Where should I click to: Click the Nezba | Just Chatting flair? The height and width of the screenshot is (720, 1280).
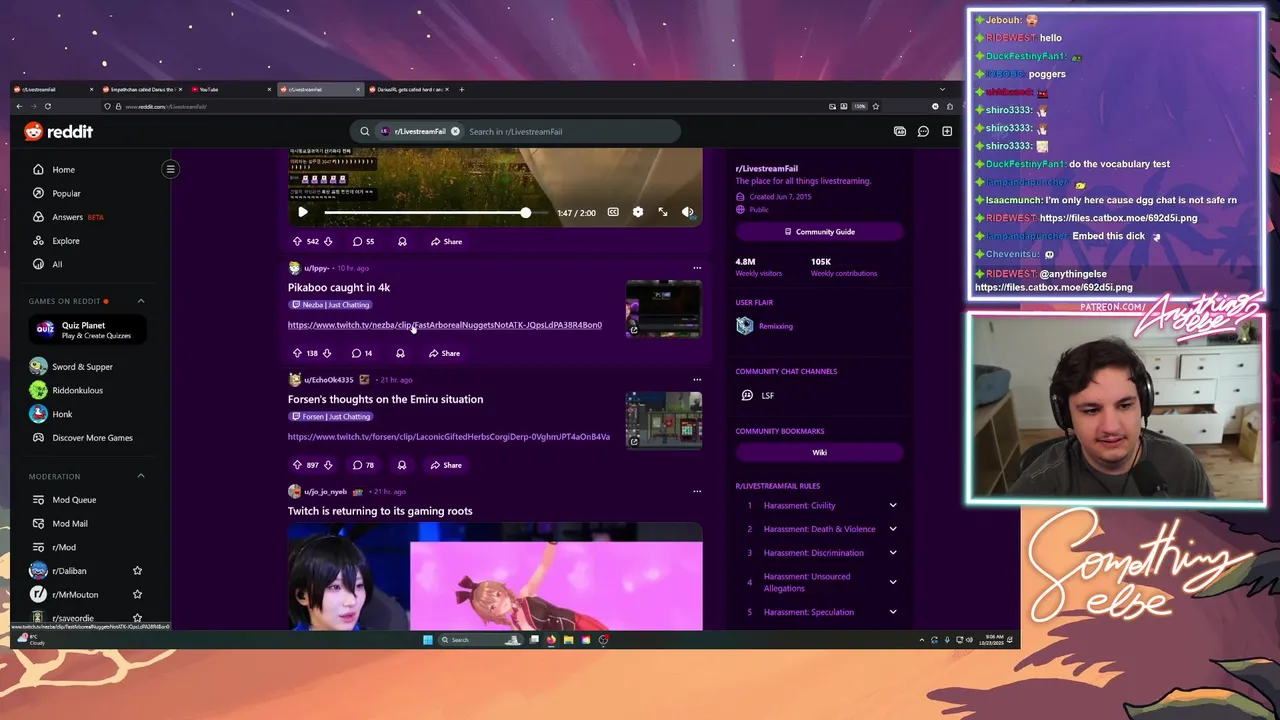[331, 305]
